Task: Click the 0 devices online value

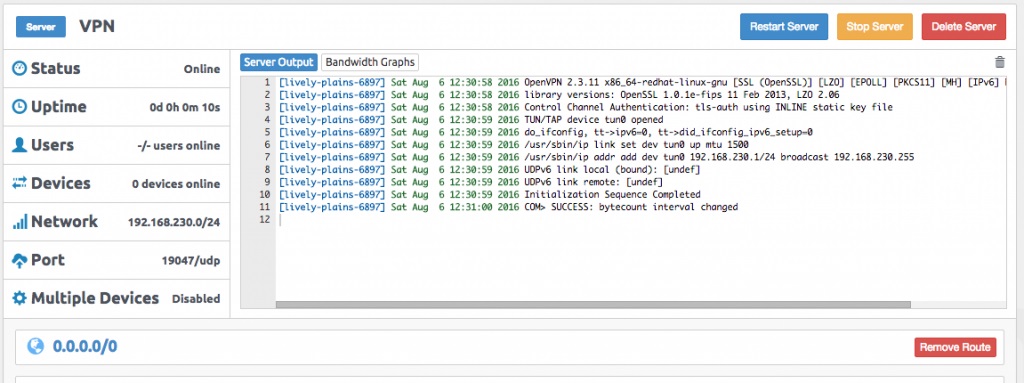Action: 176,184
